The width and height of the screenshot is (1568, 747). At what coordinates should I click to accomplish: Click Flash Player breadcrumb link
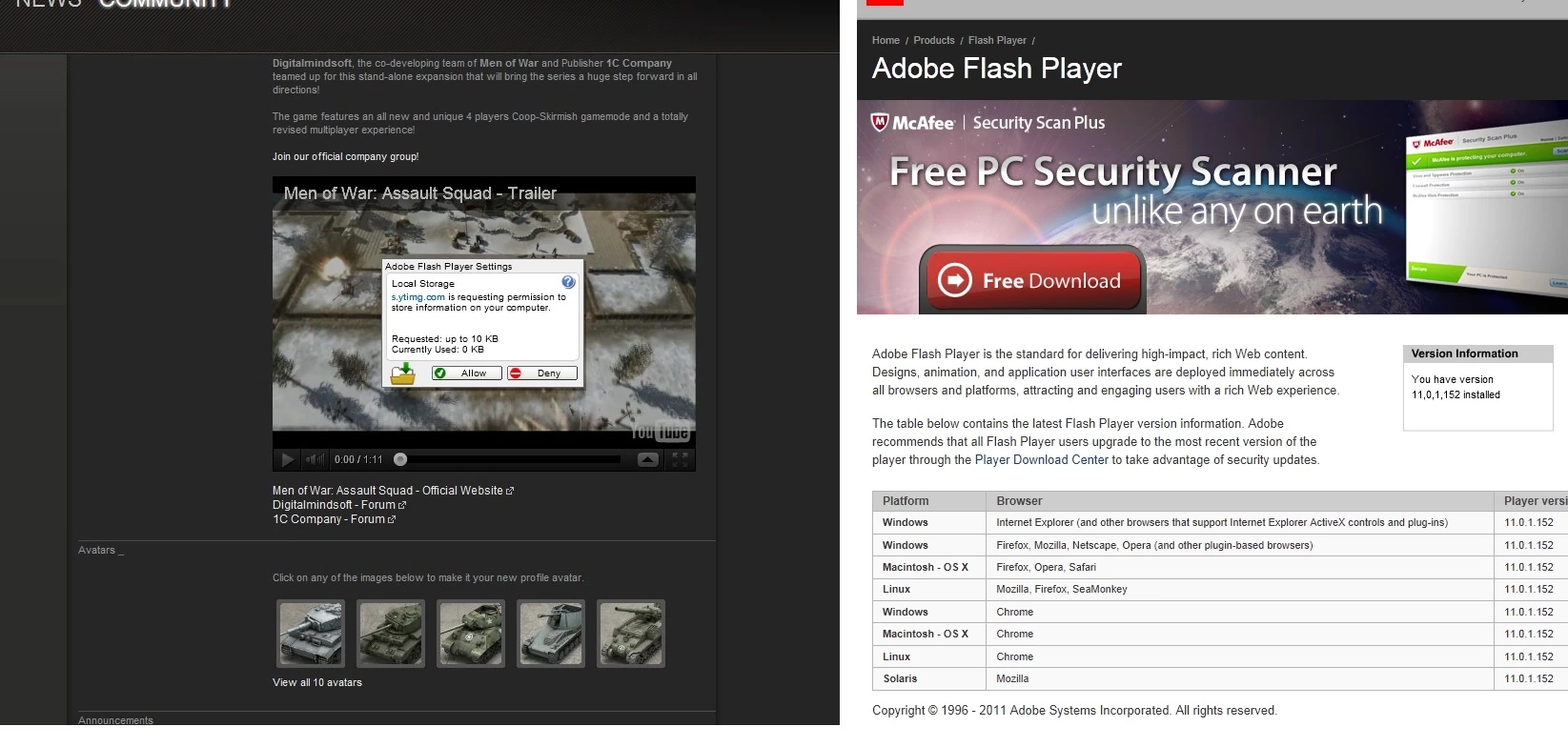(997, 40)
